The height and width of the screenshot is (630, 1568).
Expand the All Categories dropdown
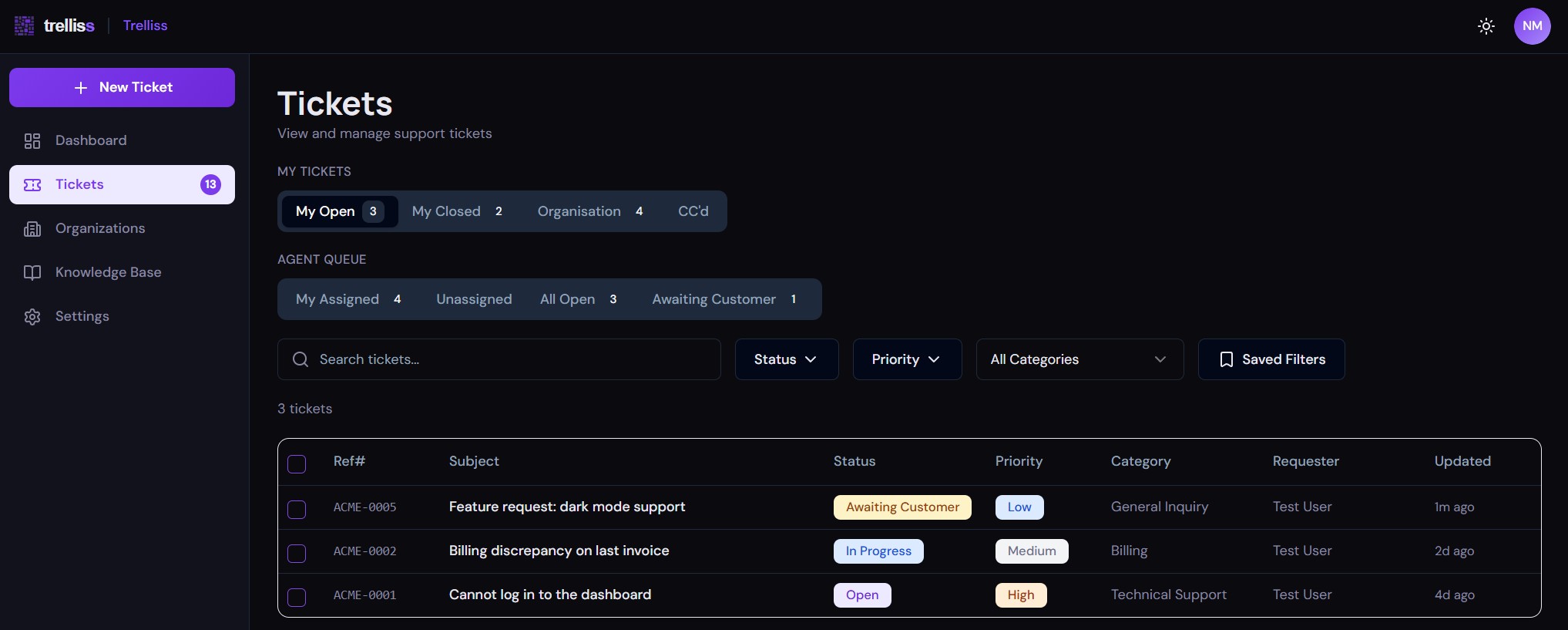1079,359
